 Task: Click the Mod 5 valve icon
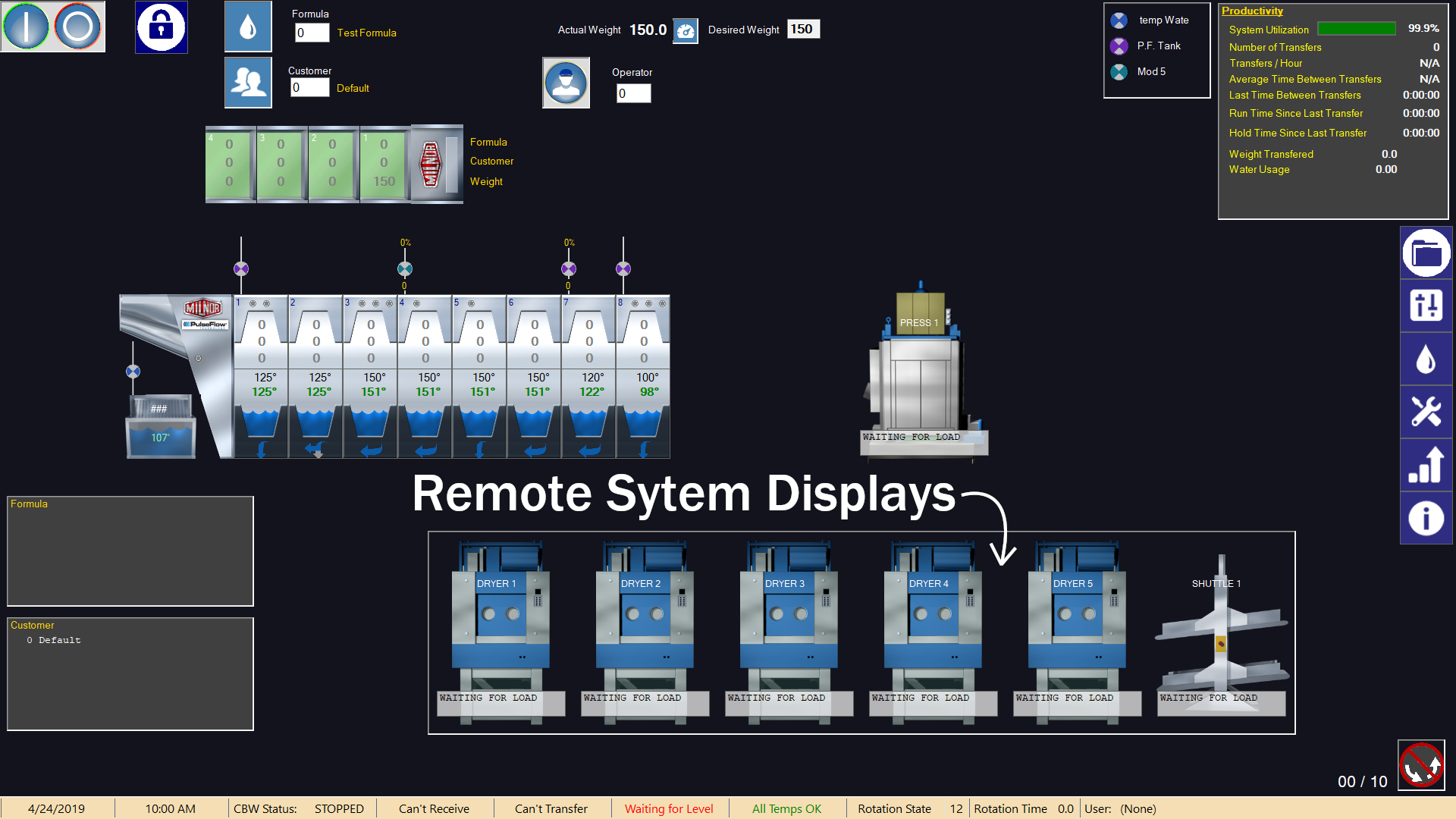[1119, 72]
